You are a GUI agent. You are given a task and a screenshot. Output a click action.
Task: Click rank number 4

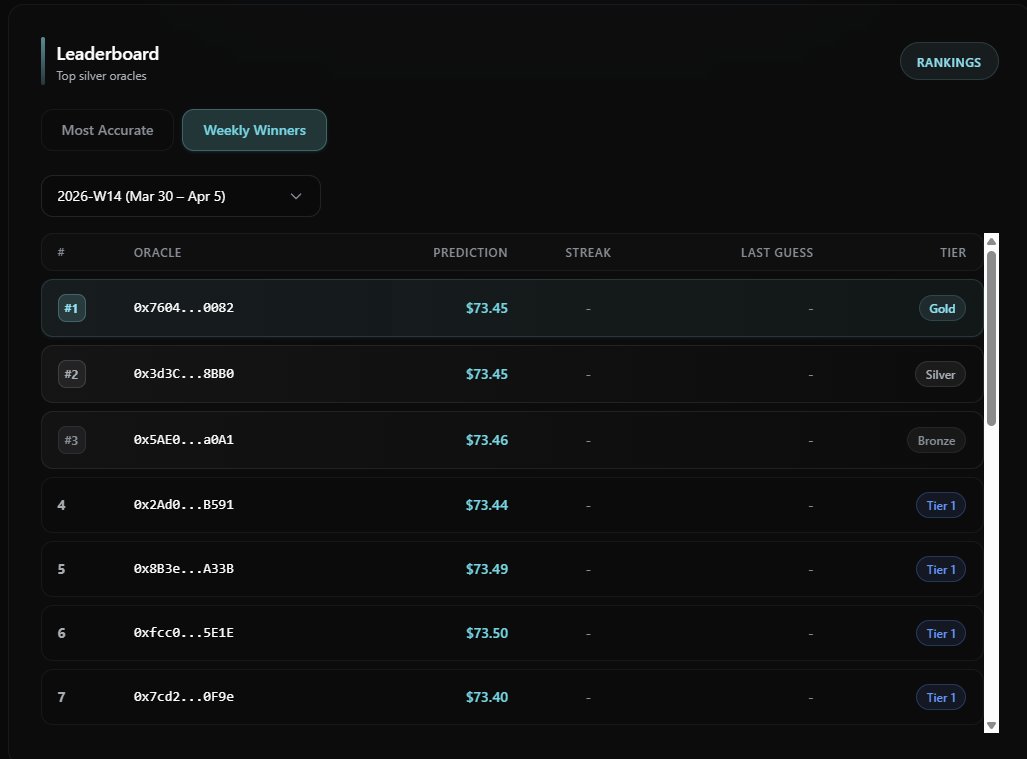click(x=62, y=505)
